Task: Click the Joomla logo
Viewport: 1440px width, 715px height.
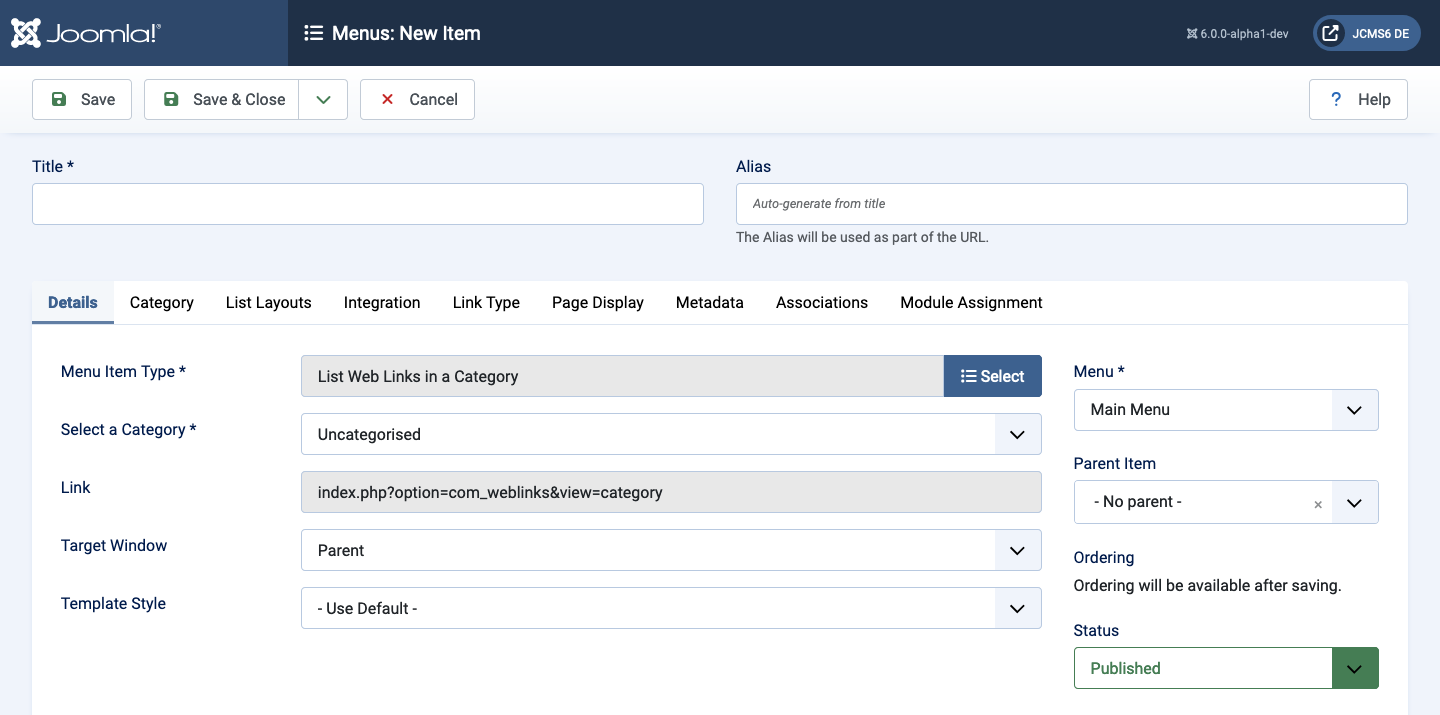Action: (86, 33)
